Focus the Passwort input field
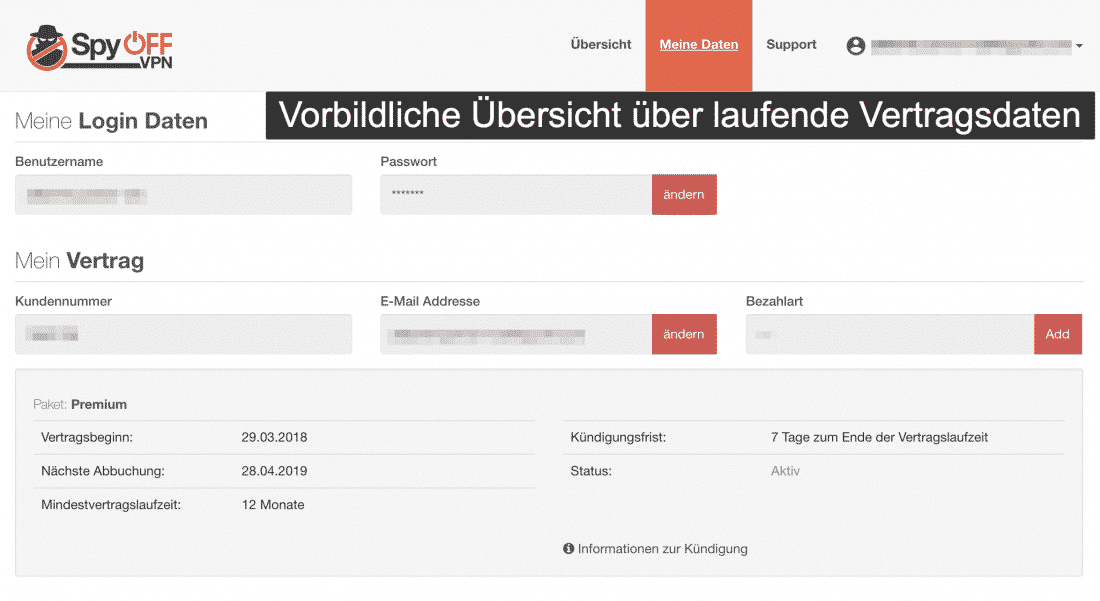Screen dimensions: 1100x601 tap(515, 195)
